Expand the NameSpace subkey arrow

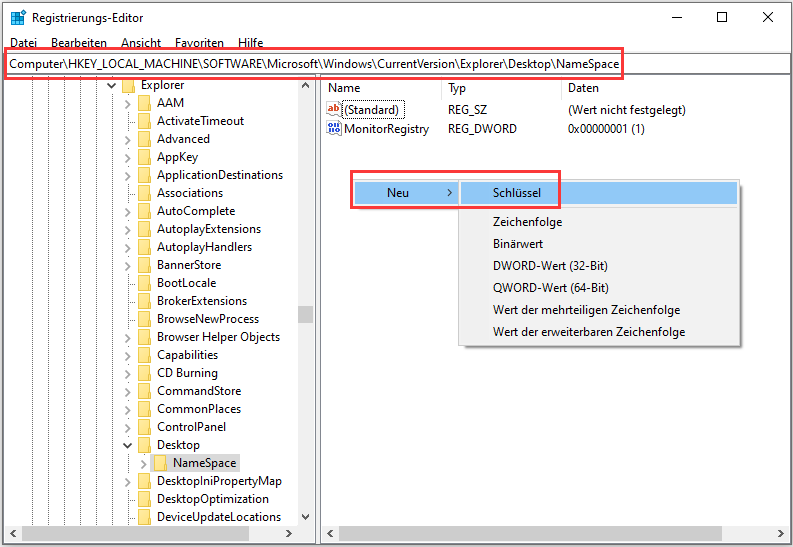coord(144,463)
